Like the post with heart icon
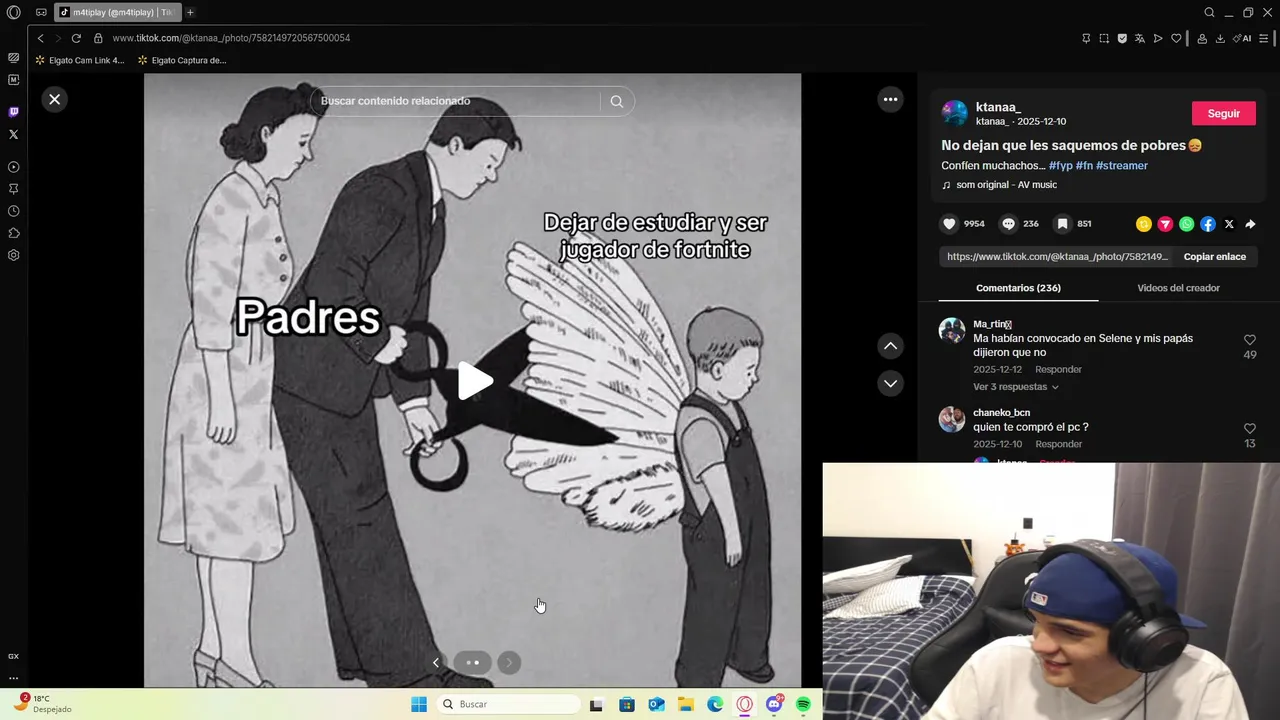This screenshot has height=720, width=1280. click(949, 224)
